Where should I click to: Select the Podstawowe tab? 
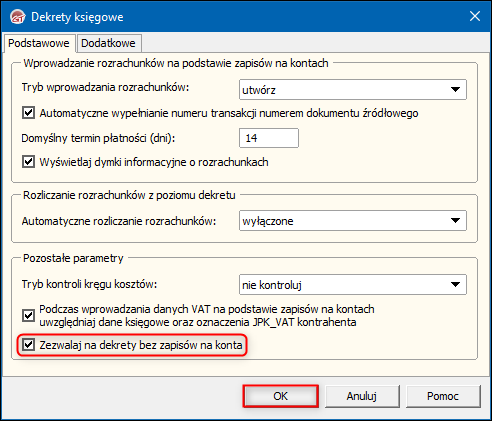[39, 43]
